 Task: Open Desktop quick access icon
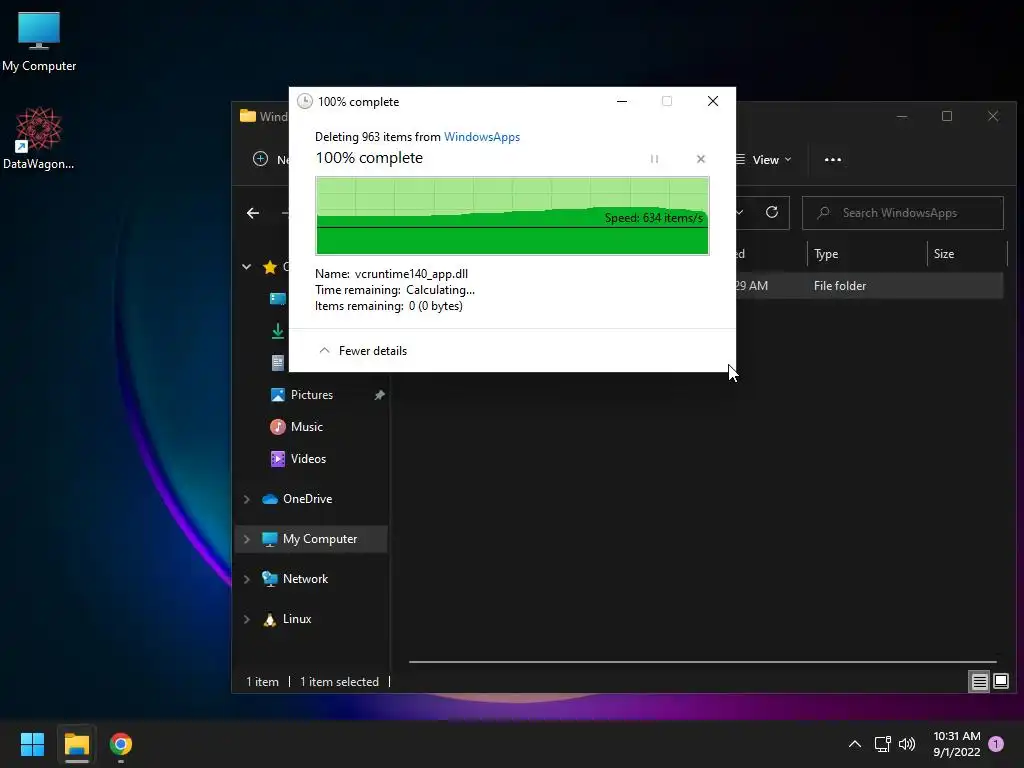(278, 298)
